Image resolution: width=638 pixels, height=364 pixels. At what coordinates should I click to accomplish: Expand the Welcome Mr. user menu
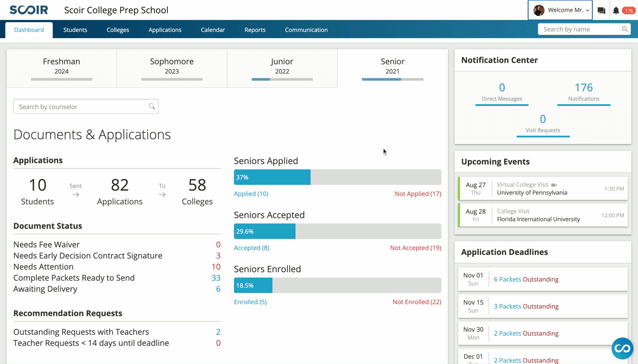tap(560, 10)
